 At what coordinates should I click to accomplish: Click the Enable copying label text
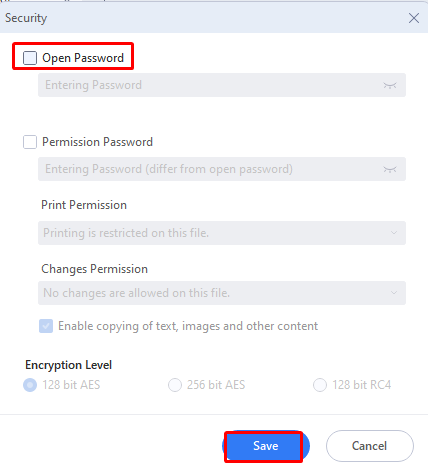click(x=188, y=326)
